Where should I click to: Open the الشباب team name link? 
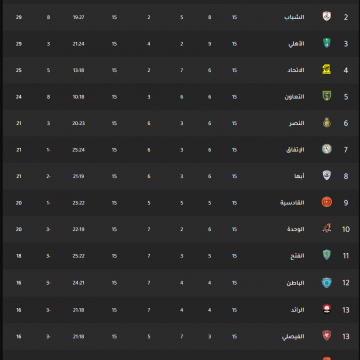(x=294, y=17)
